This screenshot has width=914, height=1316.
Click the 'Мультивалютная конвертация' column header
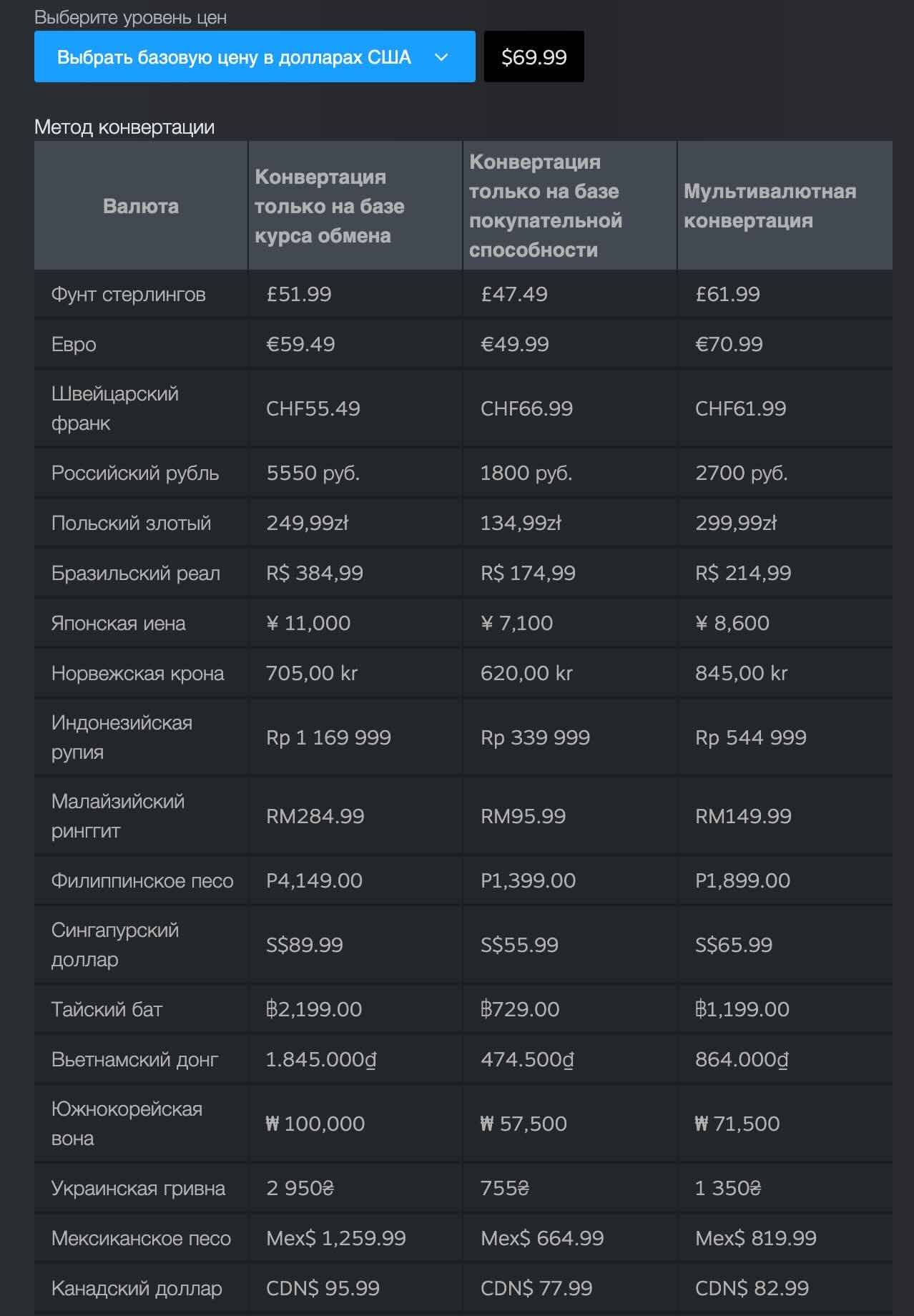coord(770,206)
